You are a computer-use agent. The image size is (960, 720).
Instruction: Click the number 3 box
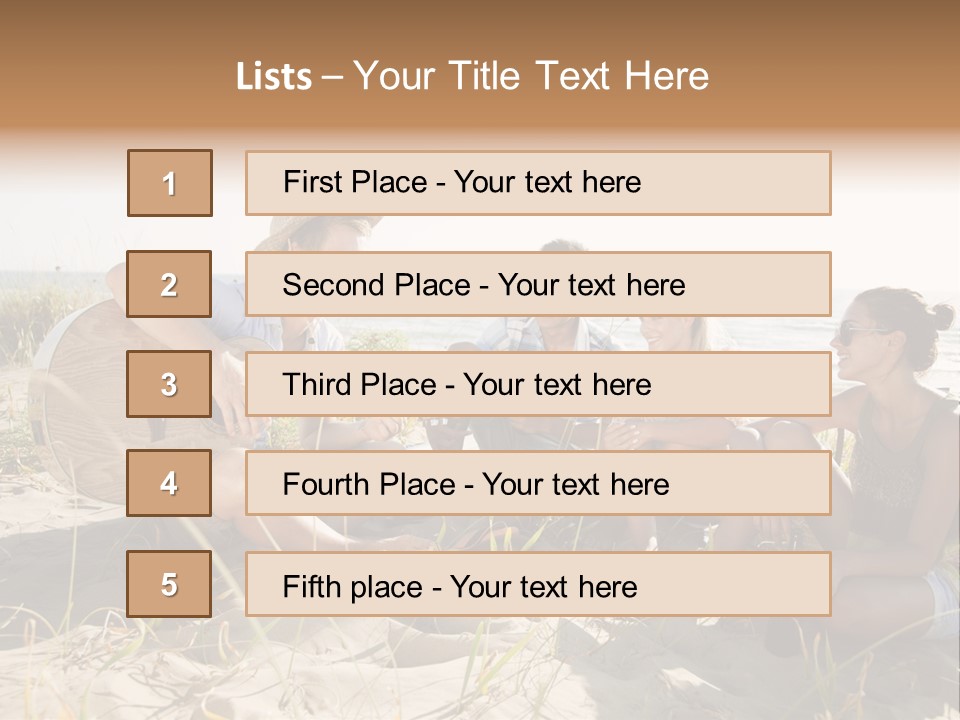(x=170, y=384)
